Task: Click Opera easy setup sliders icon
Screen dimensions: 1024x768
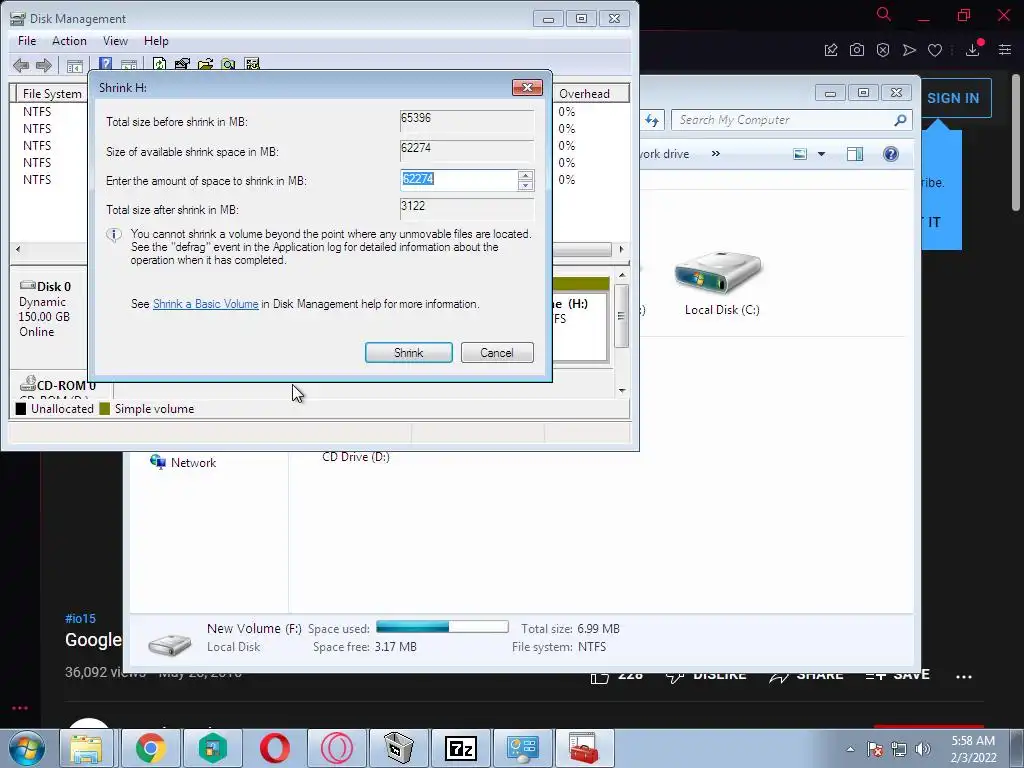Action: point(1004,50)
